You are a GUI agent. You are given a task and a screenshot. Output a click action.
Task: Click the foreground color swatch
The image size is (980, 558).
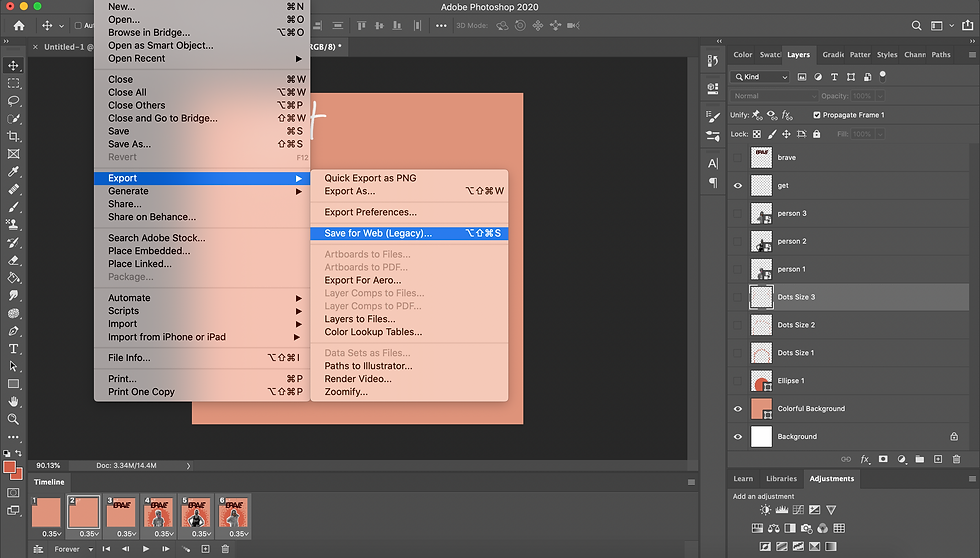click(x=9, y=467)
